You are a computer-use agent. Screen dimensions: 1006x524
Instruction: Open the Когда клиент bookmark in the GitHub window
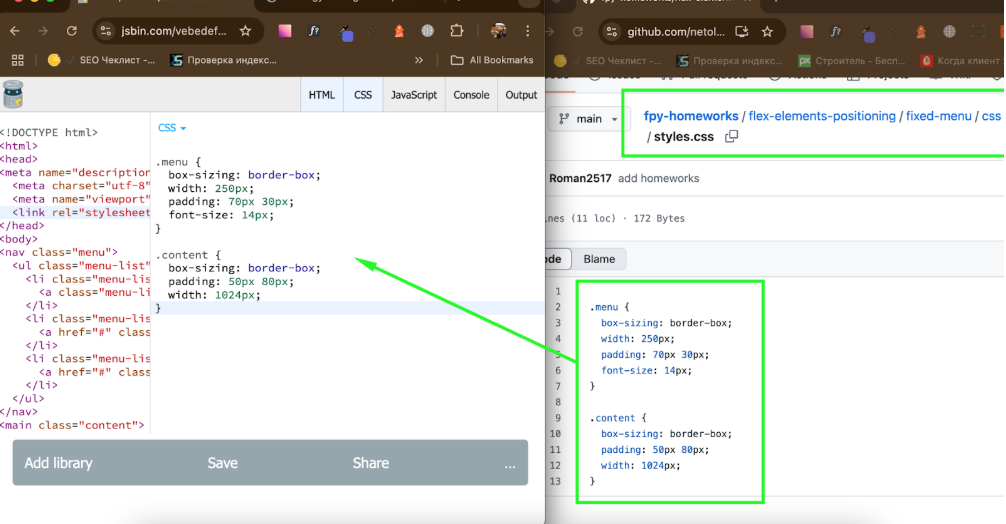962,61
